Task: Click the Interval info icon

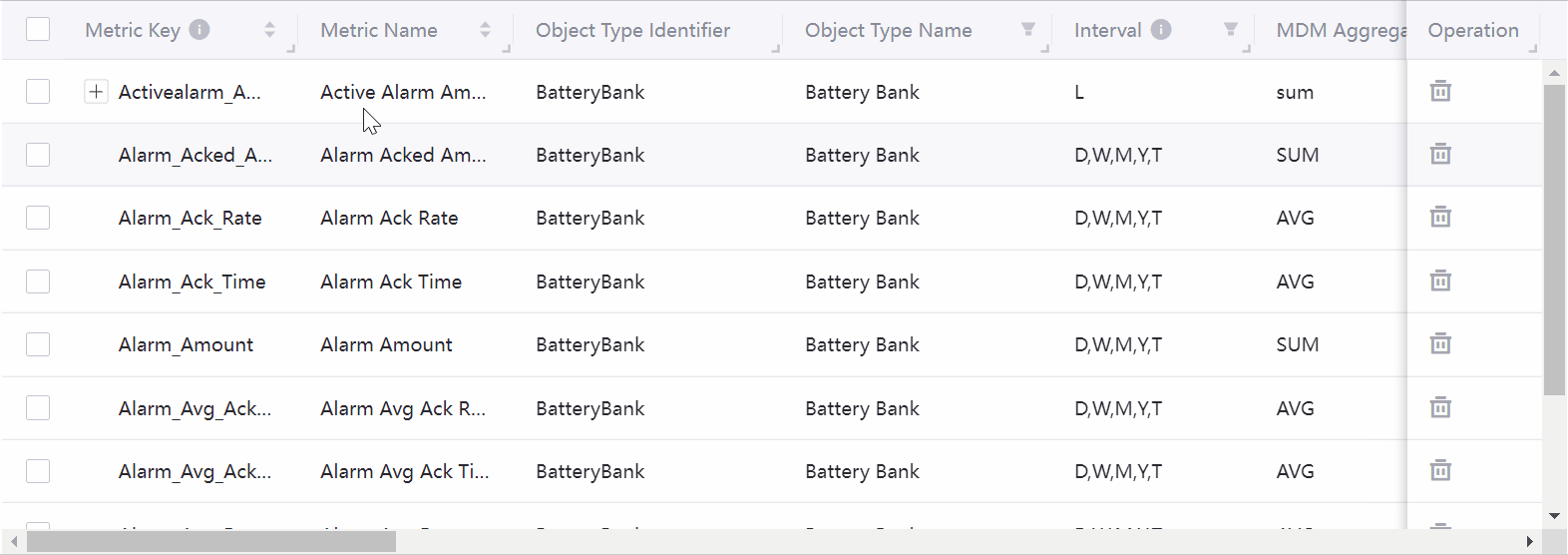Action: (x=1161, y=30)
